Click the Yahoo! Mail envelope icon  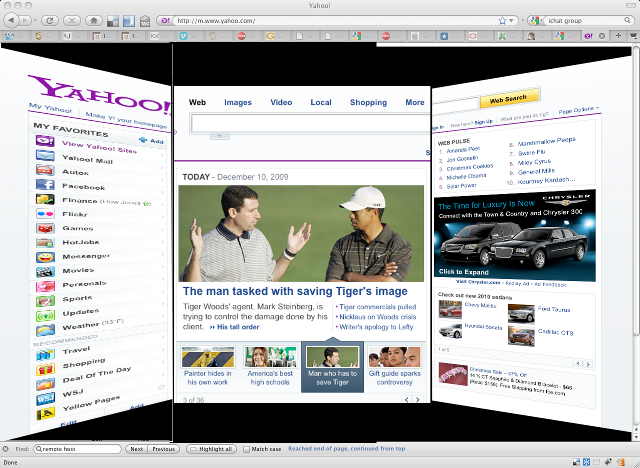pyautogui.click(x=45, y=155)
